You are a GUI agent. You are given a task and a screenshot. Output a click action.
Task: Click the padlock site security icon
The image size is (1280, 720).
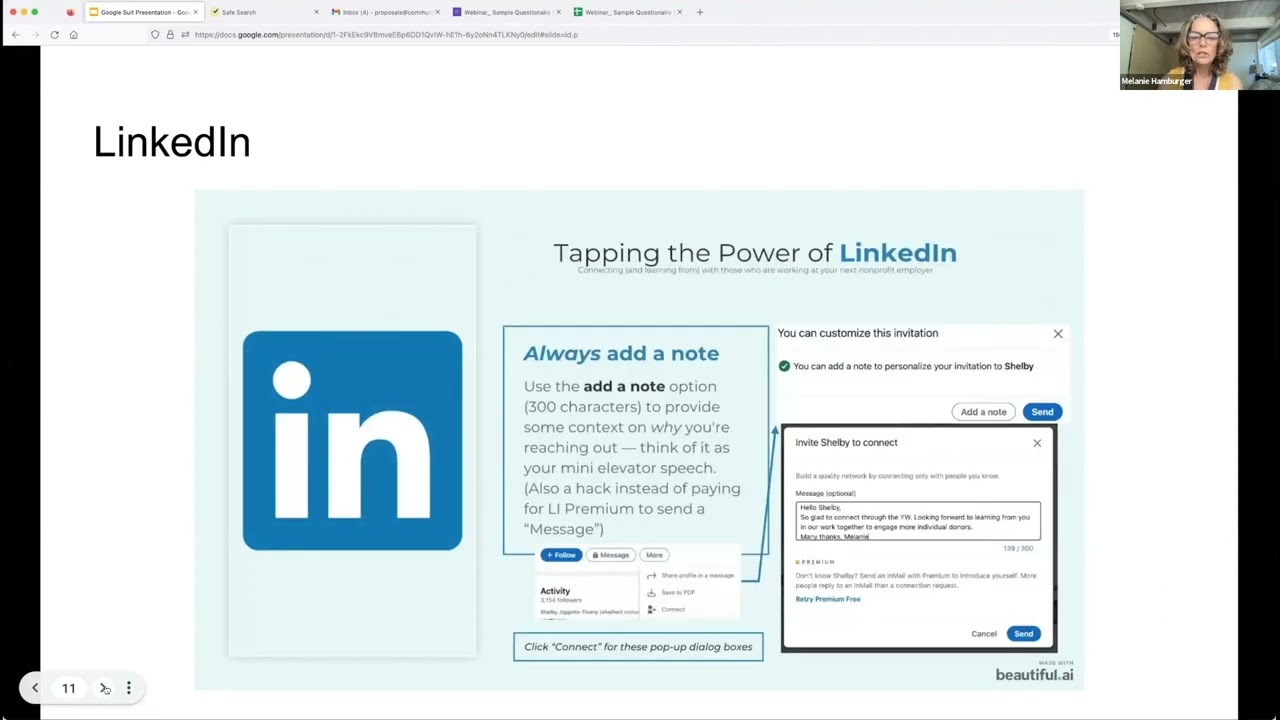pyautogui.click(x=170, y=34)
